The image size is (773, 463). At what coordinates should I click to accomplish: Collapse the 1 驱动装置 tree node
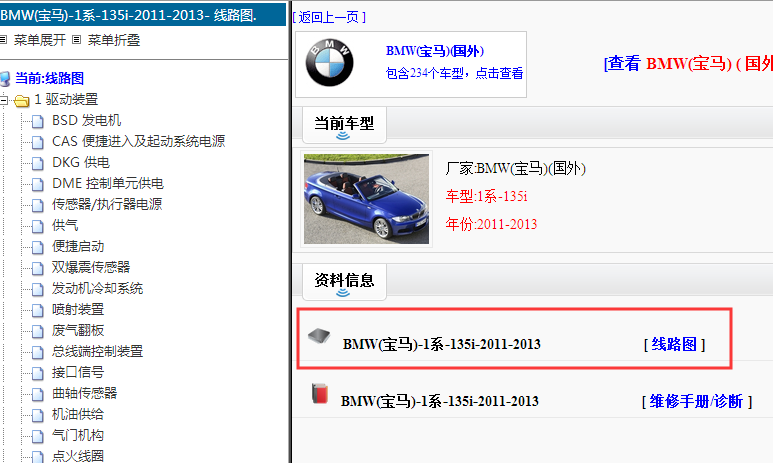(5, 100)
